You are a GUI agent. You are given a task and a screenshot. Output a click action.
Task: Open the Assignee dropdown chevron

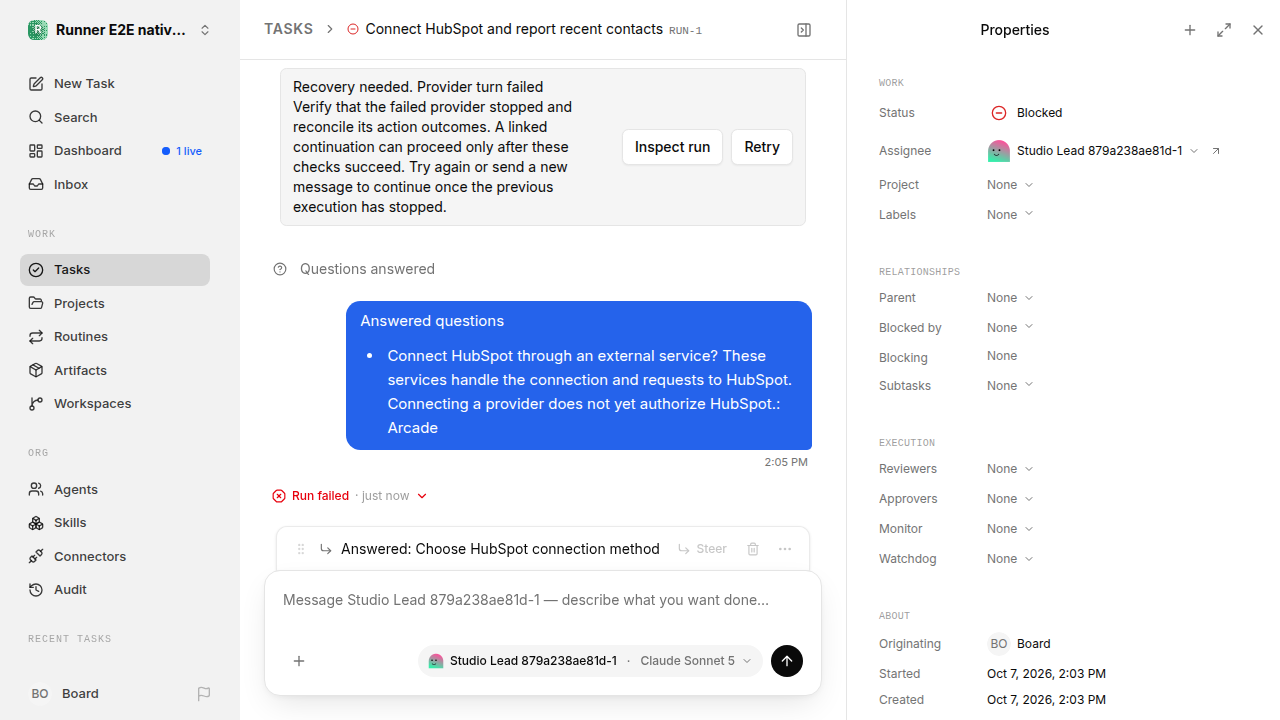click(1194, 151)
